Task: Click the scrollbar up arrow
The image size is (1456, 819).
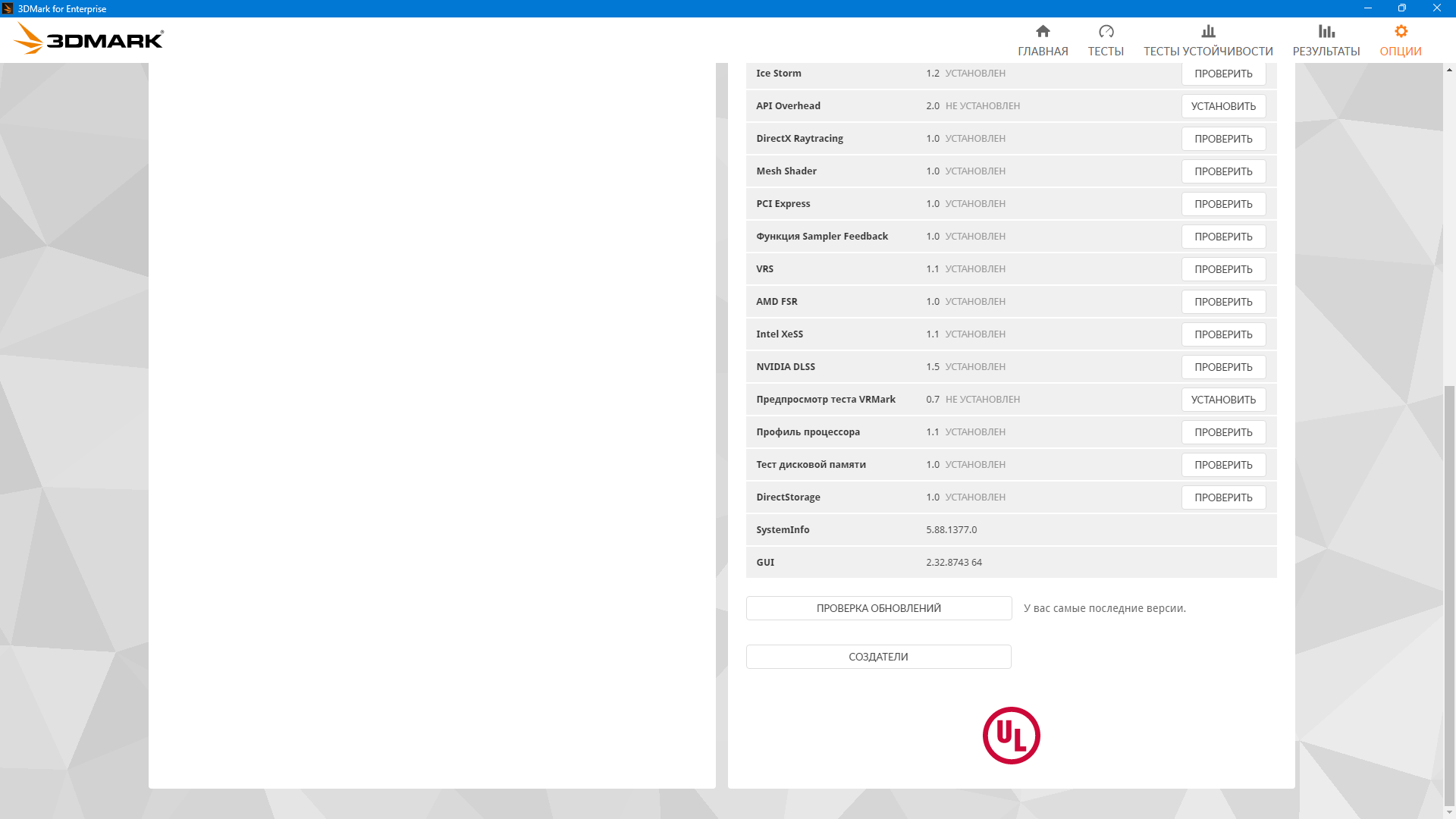Action: click(x=1449, y=70)
